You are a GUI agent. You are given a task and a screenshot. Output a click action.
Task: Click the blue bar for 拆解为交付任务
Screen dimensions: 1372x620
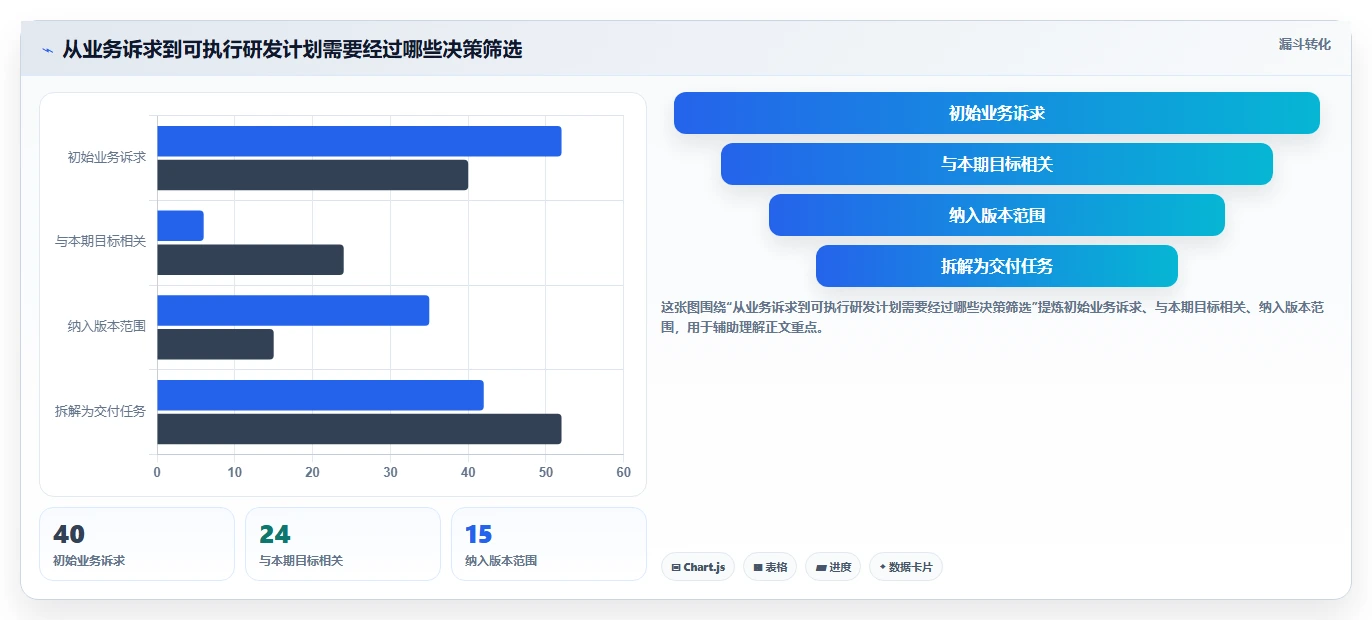(320, 395)
